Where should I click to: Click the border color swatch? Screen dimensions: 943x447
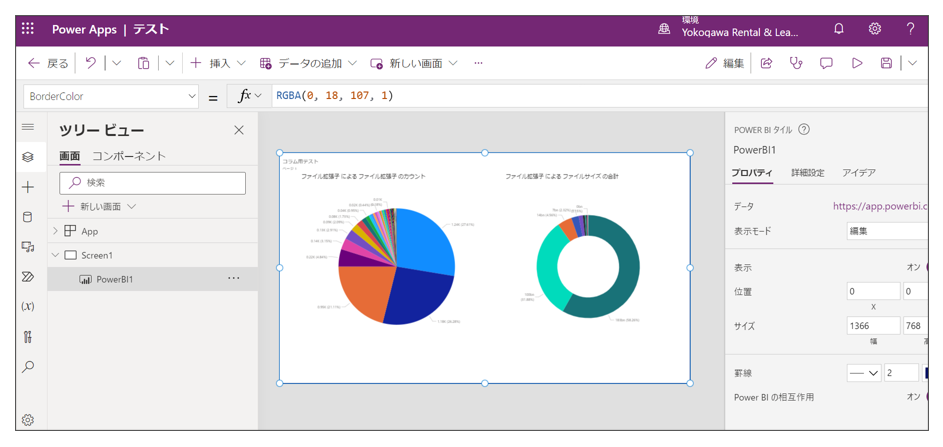[926, 373]
